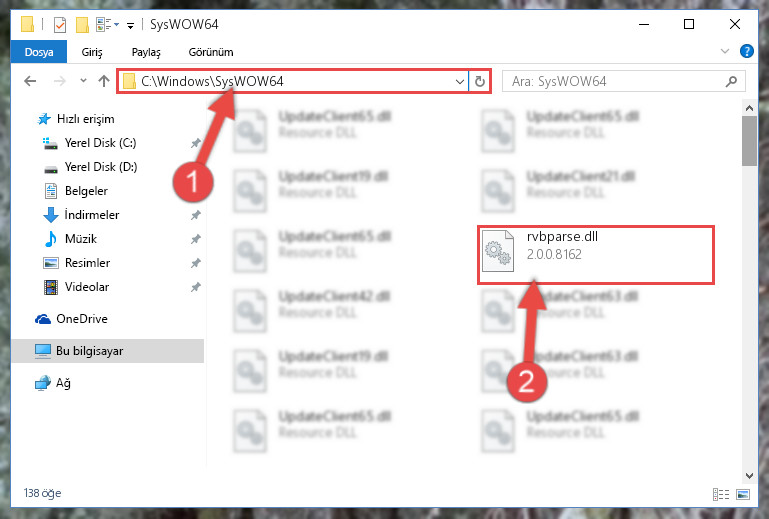Click the Back navigation arrow
The height and width of the screenshot is (519, 769).
30,81
